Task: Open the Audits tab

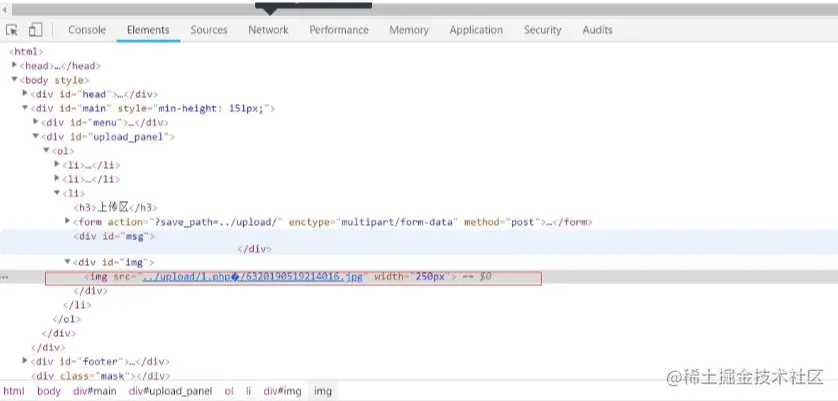Action: click(598, 30)
